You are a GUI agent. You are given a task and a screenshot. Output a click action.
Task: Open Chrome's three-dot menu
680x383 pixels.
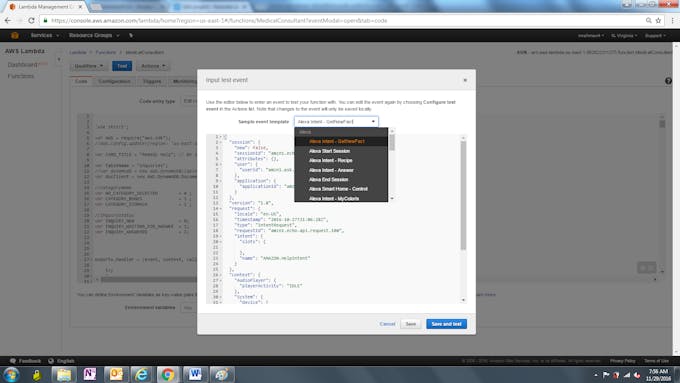[x=673, y=20]
